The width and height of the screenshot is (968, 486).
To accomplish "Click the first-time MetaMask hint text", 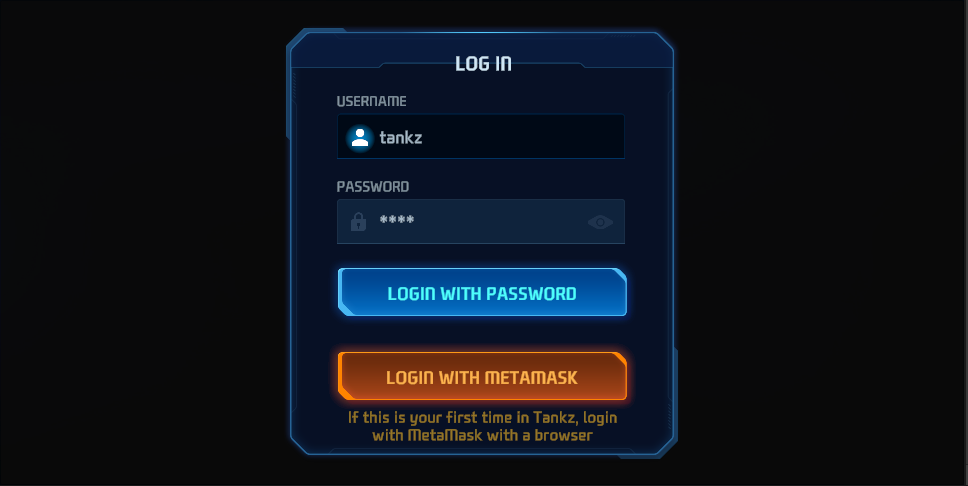I will click(482, 426).
